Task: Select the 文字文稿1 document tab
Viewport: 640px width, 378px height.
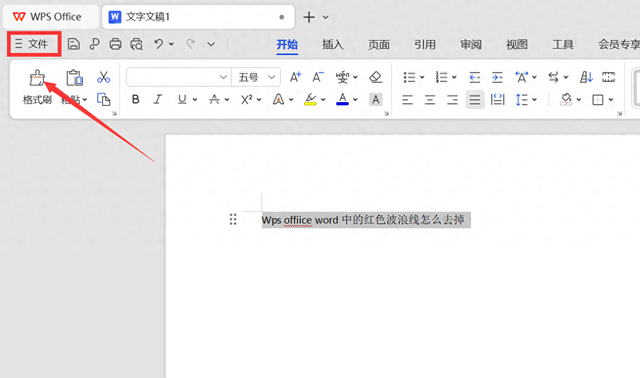Action: [x=198, y=17]
